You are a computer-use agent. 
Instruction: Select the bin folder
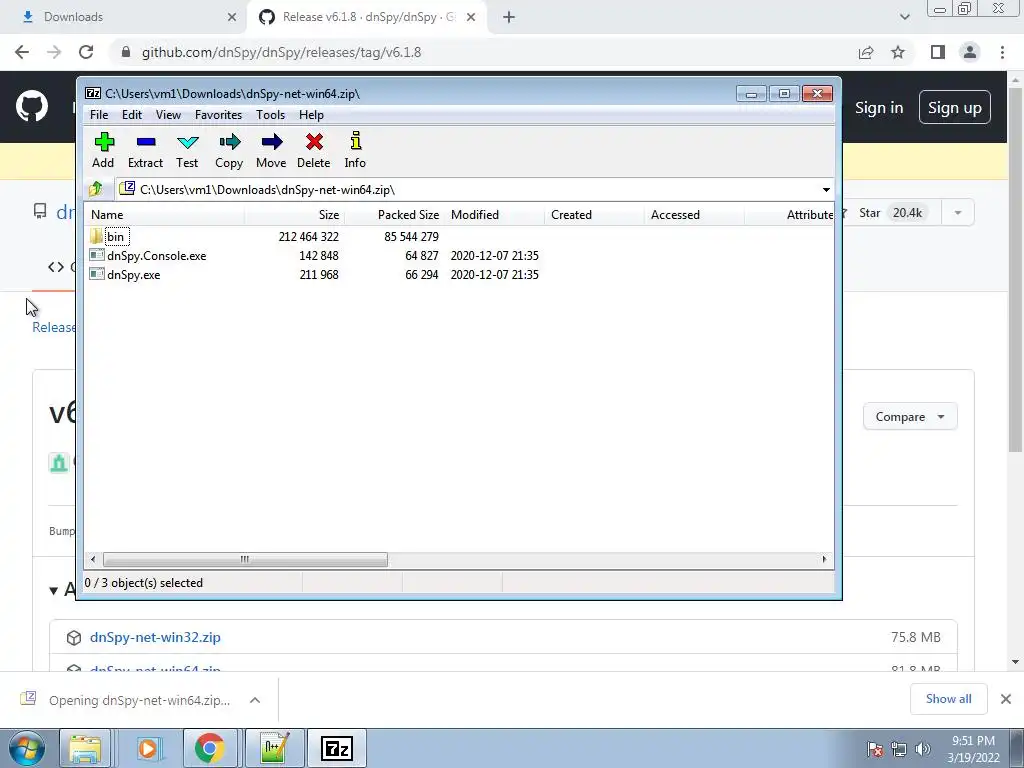[115, 236]
